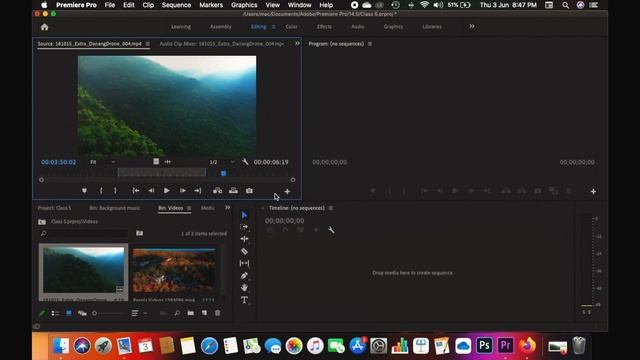The width and height of the screenshot is (640, 360).
Task: Step forward one frame in Source monitor
Action: pyautogui.click(x=182, y=191)
